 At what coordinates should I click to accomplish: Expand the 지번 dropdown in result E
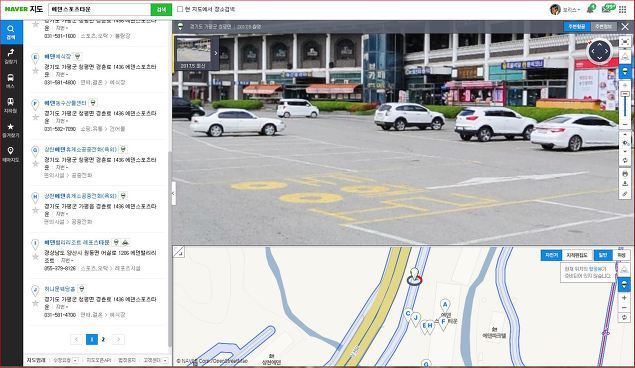[x=62, y=74]
